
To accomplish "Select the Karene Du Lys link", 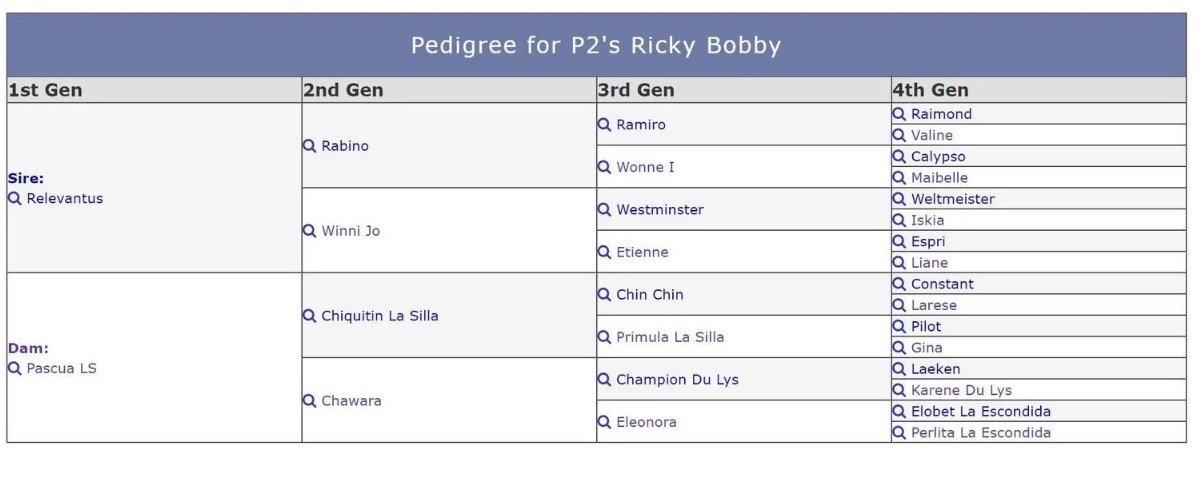I will click(x=961, y=390).
